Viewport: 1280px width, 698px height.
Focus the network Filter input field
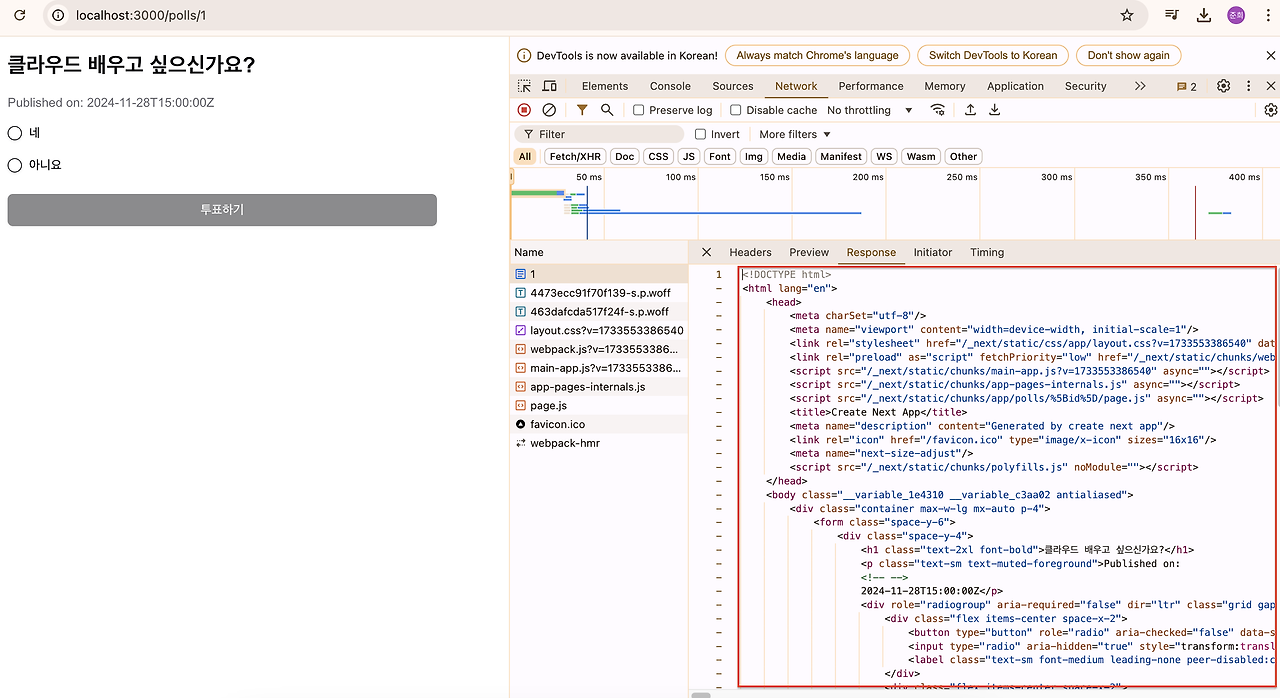click(599, 134)
